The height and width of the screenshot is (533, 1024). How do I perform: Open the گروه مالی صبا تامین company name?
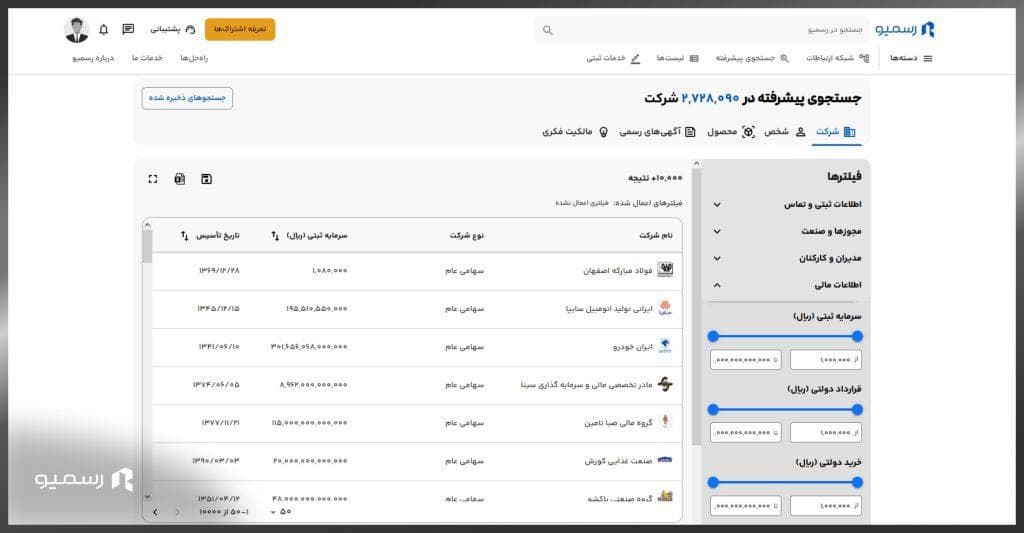pos(618,423)
